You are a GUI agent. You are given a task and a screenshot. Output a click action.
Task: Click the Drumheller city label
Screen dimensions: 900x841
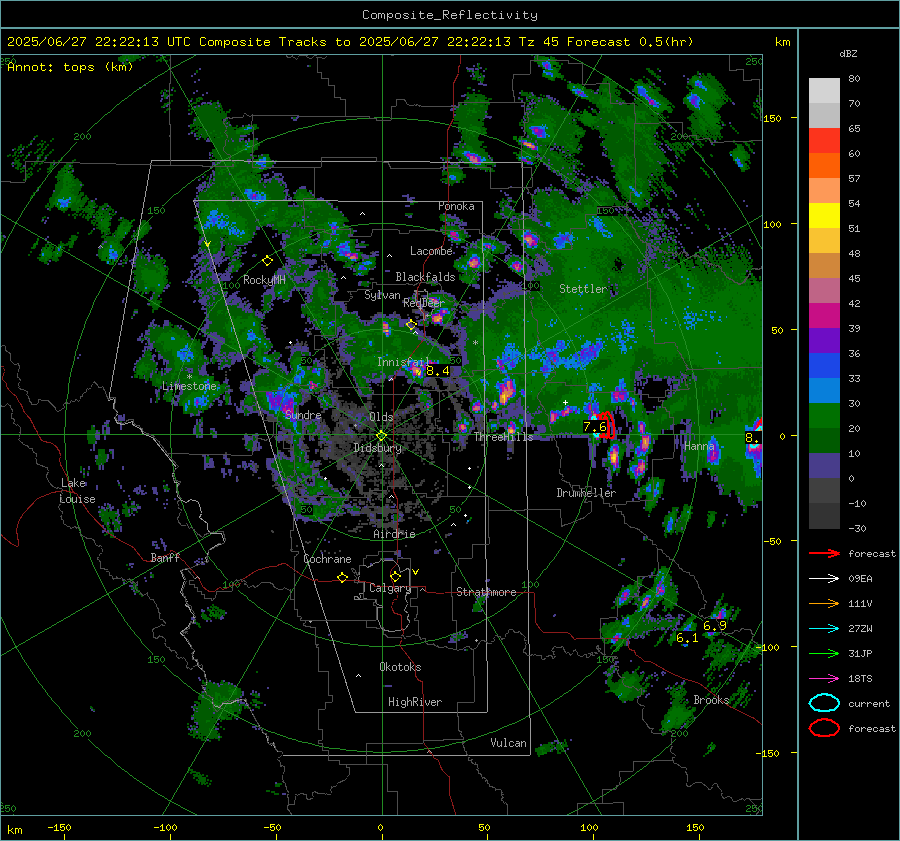pos(586,493)
